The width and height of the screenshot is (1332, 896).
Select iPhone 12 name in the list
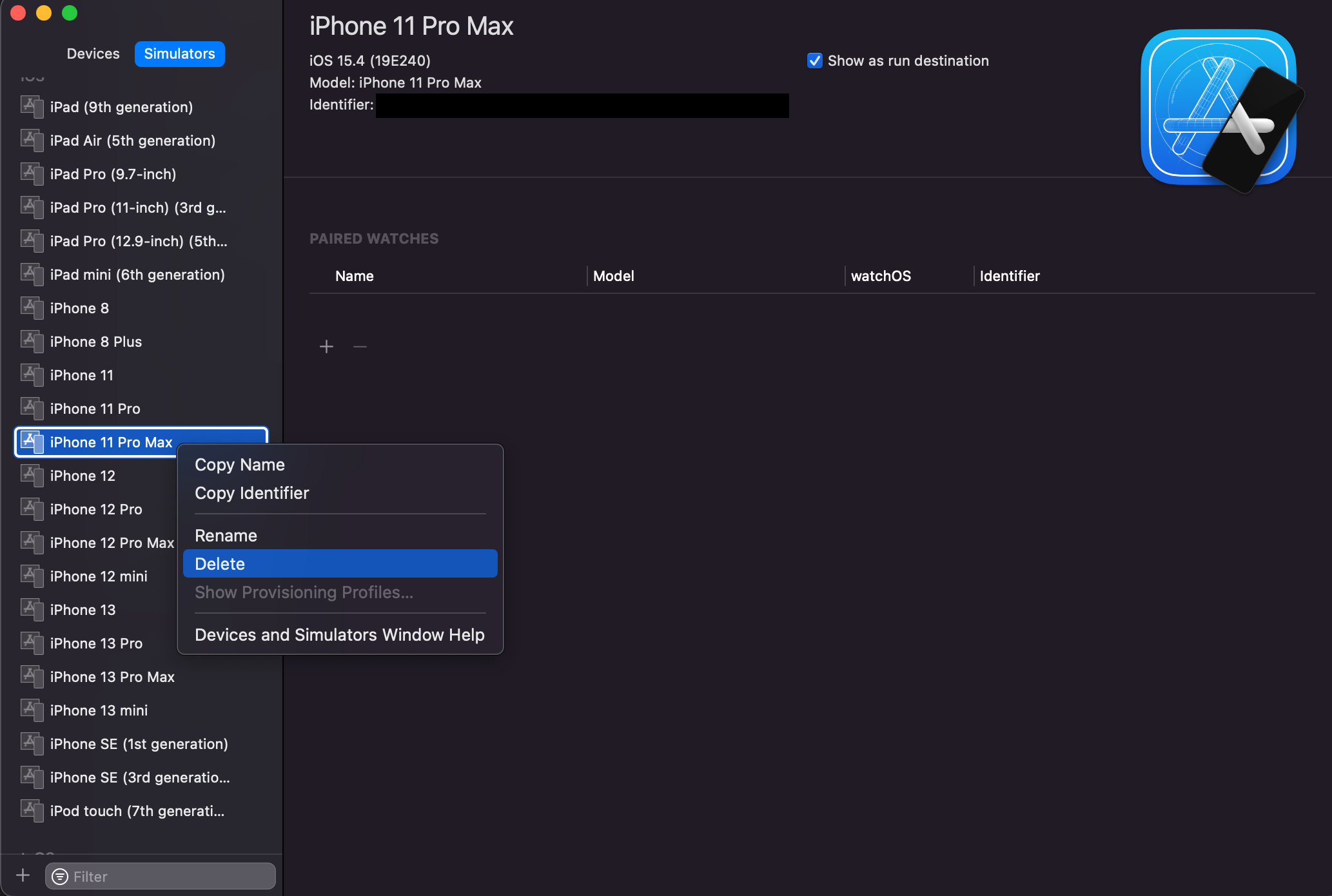(83, 476)
